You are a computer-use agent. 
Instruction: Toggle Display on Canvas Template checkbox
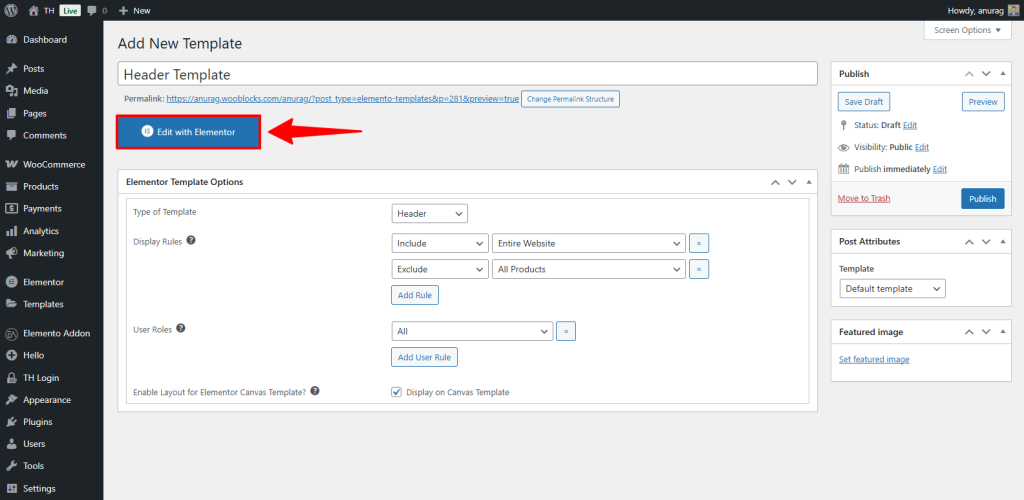tap(397, 392)
